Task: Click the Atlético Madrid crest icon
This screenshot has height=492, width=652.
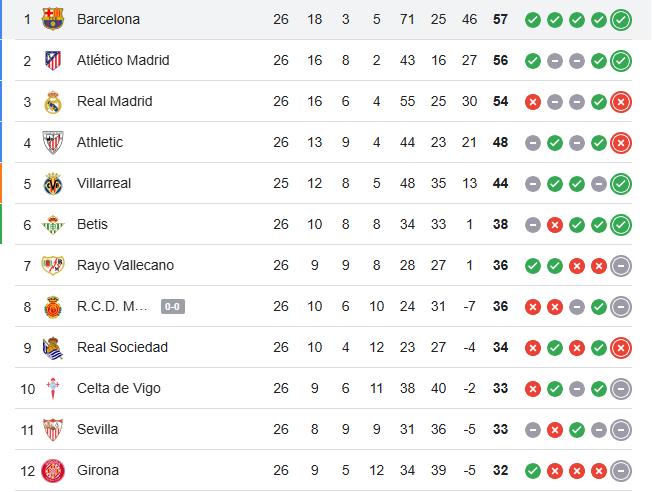Action: click(x=53, y=61)
